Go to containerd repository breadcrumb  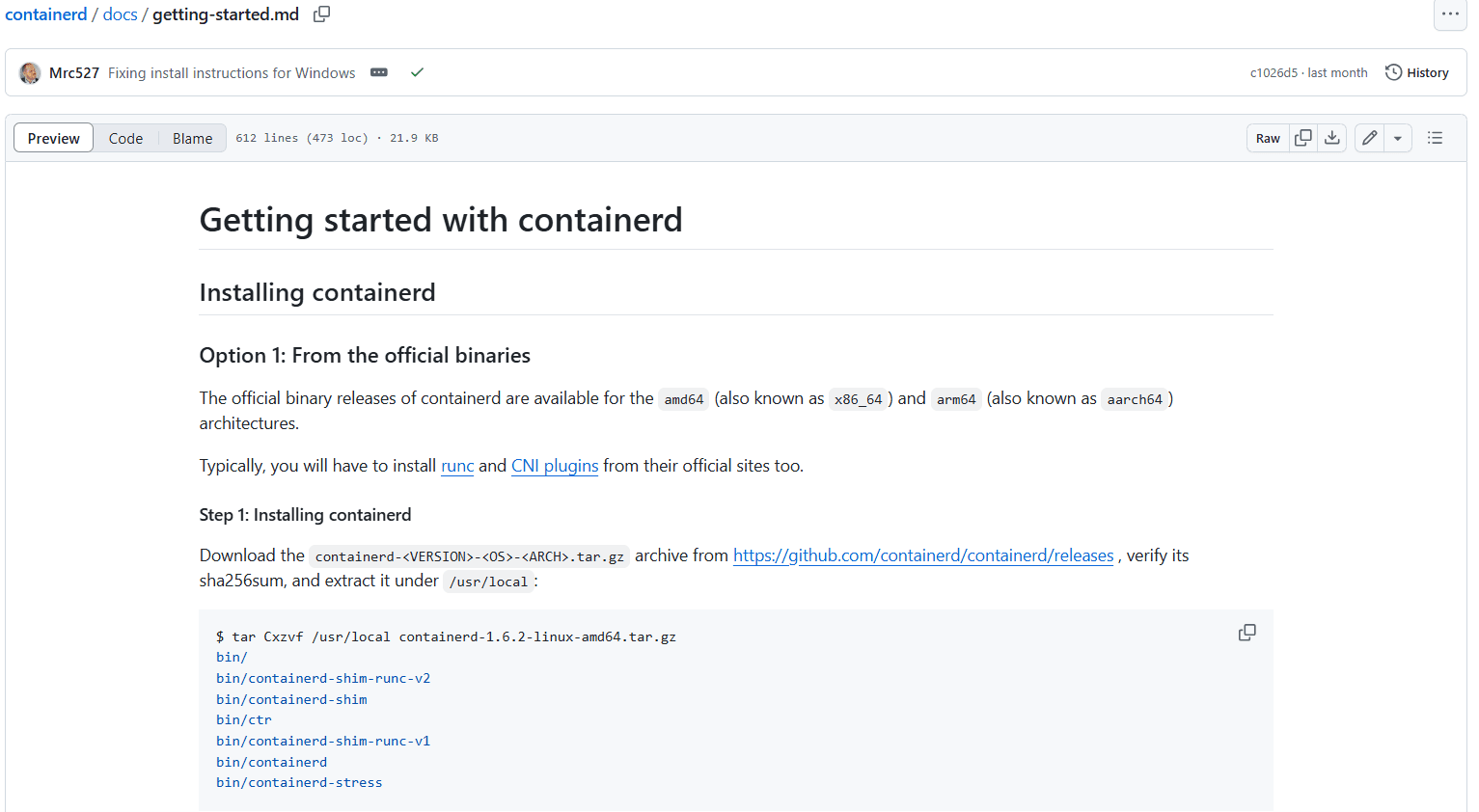46,14
